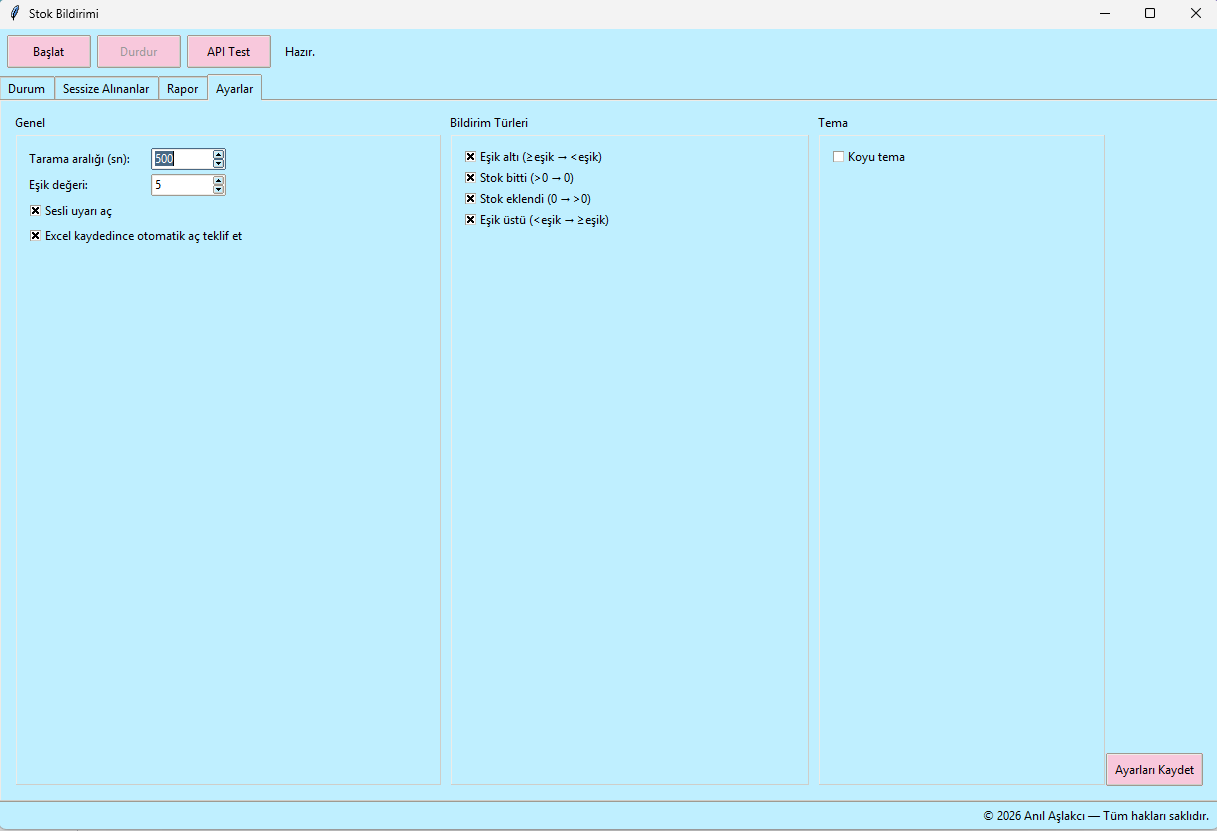The width and height of the screenshot is (1217, 831).
Task: Click the "Tema" section heading
Action: pos(833,123)
